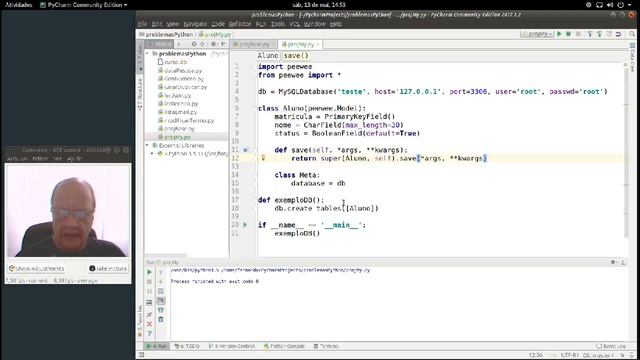This screenshot has width=640, height=360.
Task: Open Project panel settings gear
Action: point(213,44)
